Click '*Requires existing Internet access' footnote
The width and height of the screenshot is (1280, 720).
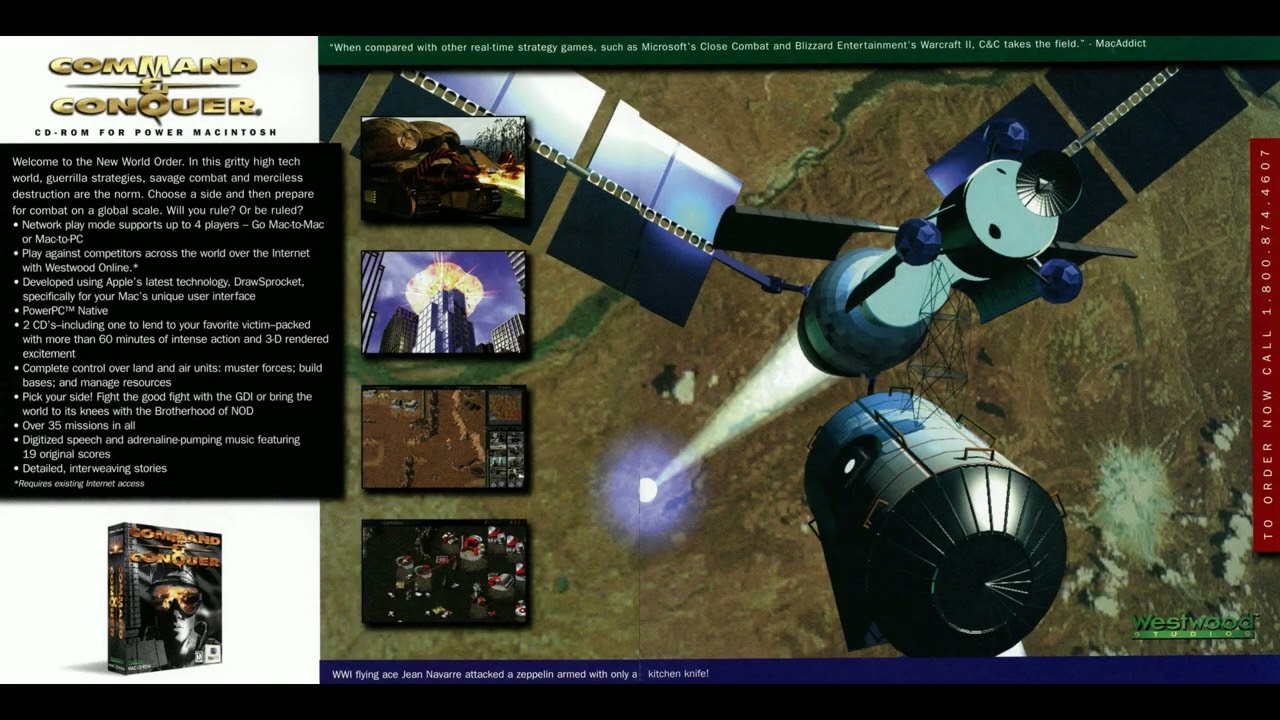click(x=79, y=484)
